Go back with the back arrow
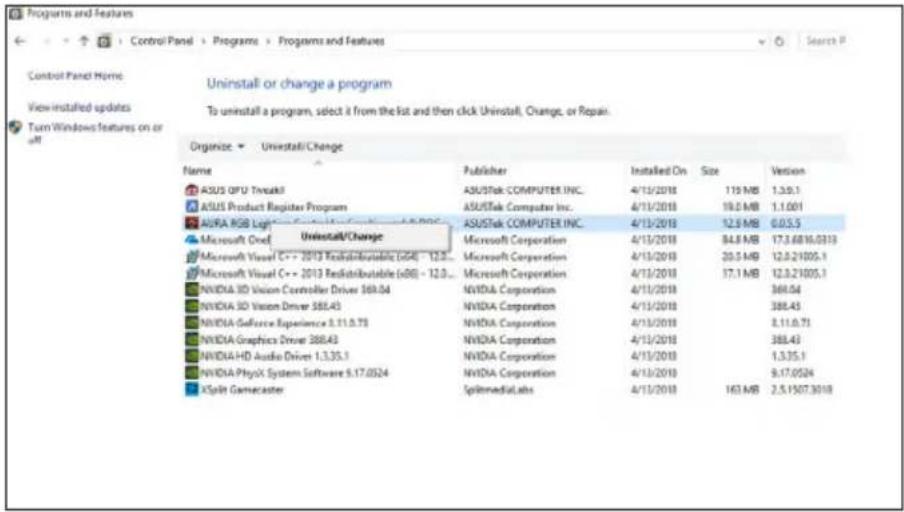This screenshot has width=904, height=512. pyautogui.click(x=20, y=41)
